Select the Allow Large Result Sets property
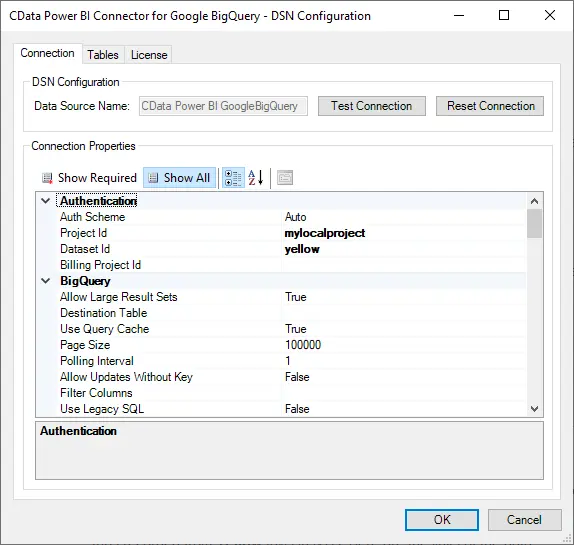Viewport: 574px width, 545px height. pyautogui.click(x=119, y=297)
